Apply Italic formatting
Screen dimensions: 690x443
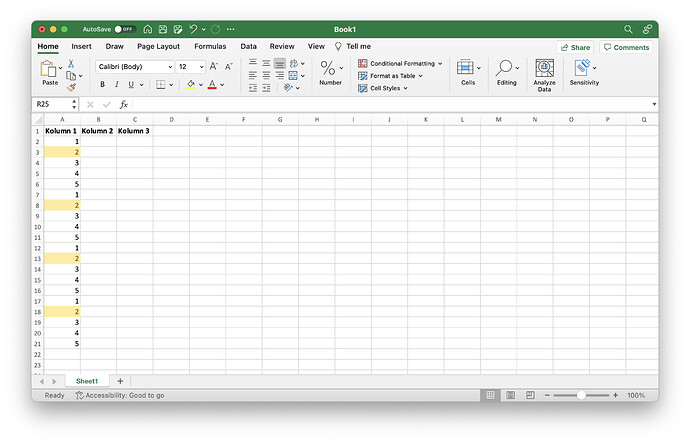tap(117, 84)
